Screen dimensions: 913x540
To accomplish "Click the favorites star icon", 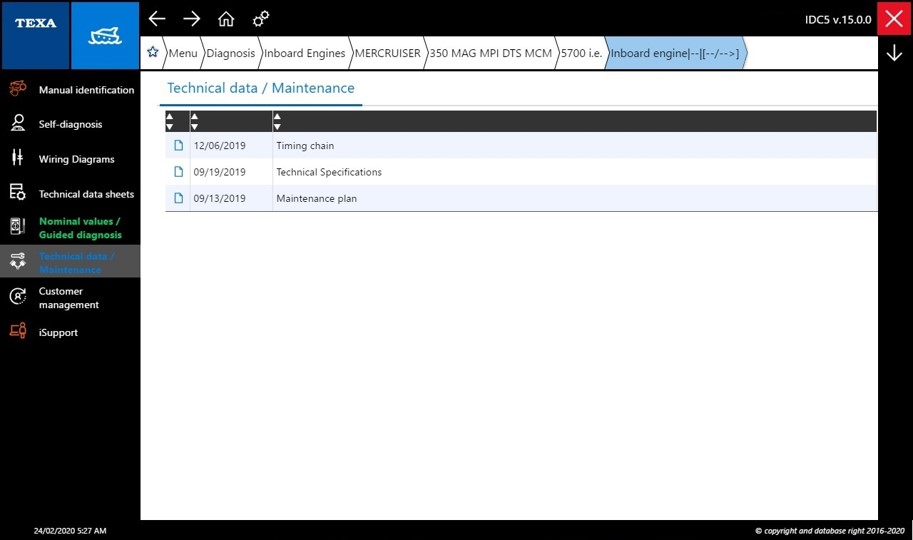I will click(153, 52).
